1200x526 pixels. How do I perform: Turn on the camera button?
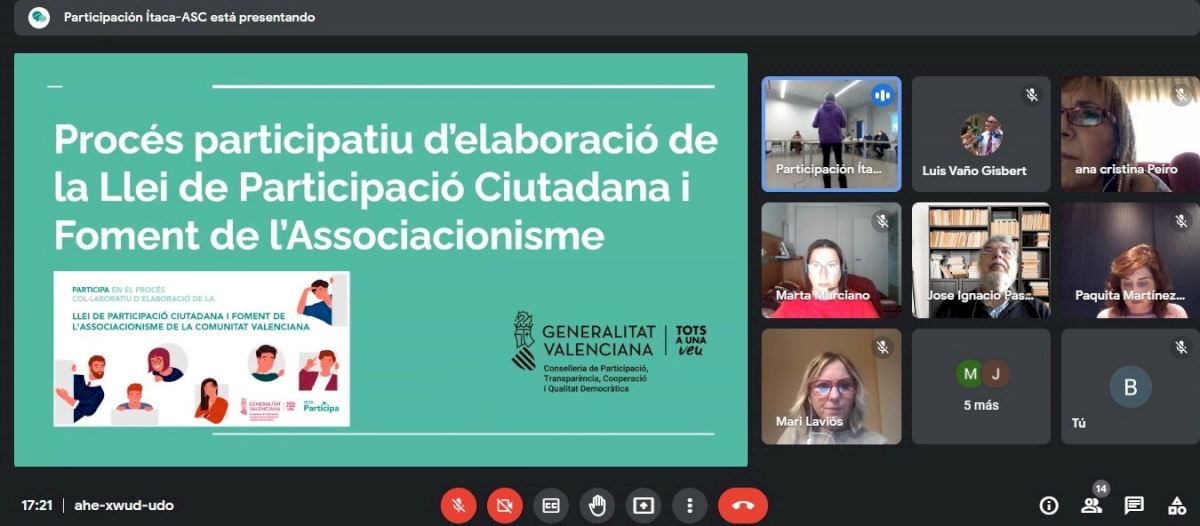tap(504, 505)
